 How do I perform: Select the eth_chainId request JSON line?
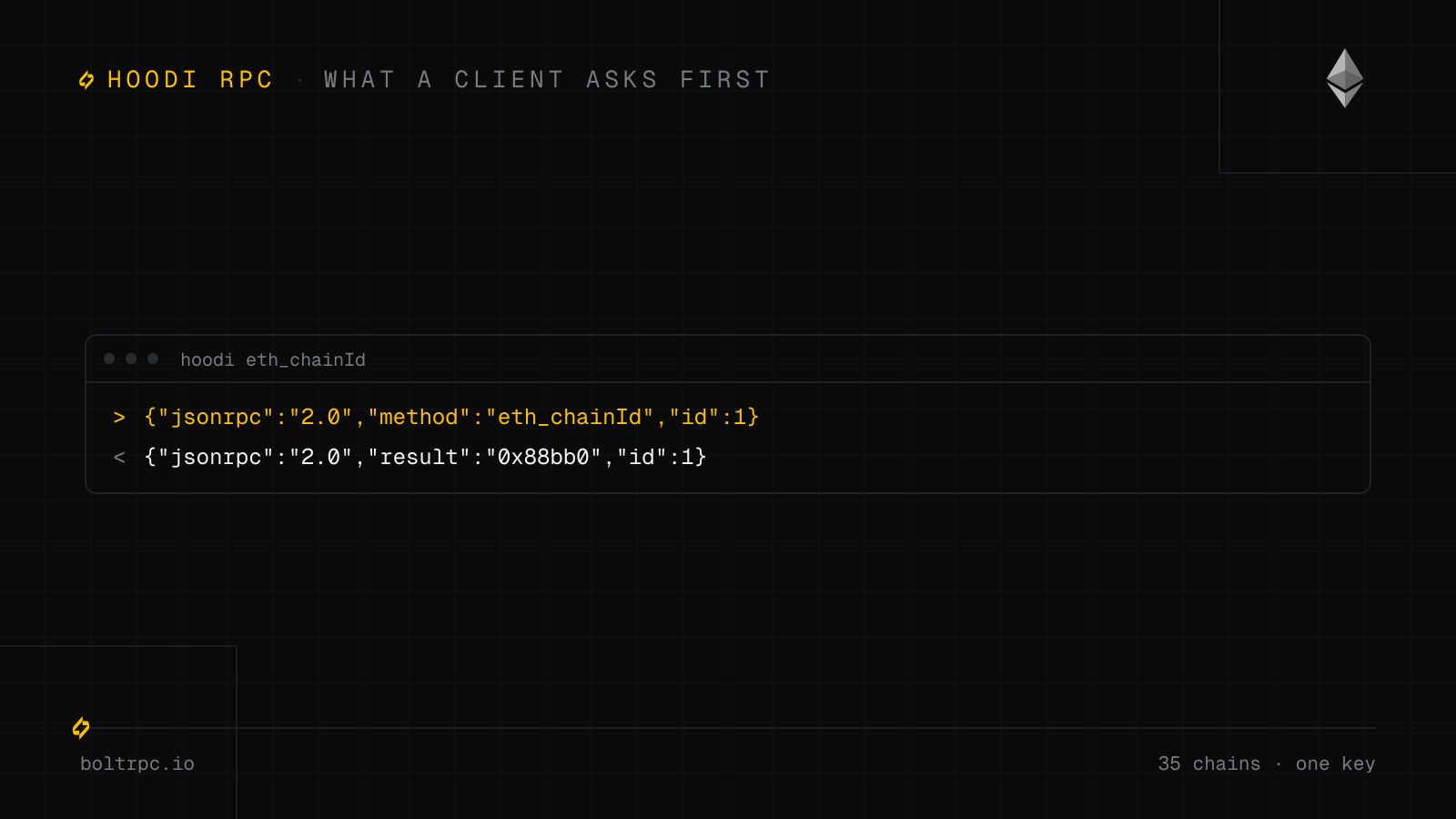pos(451,417)
